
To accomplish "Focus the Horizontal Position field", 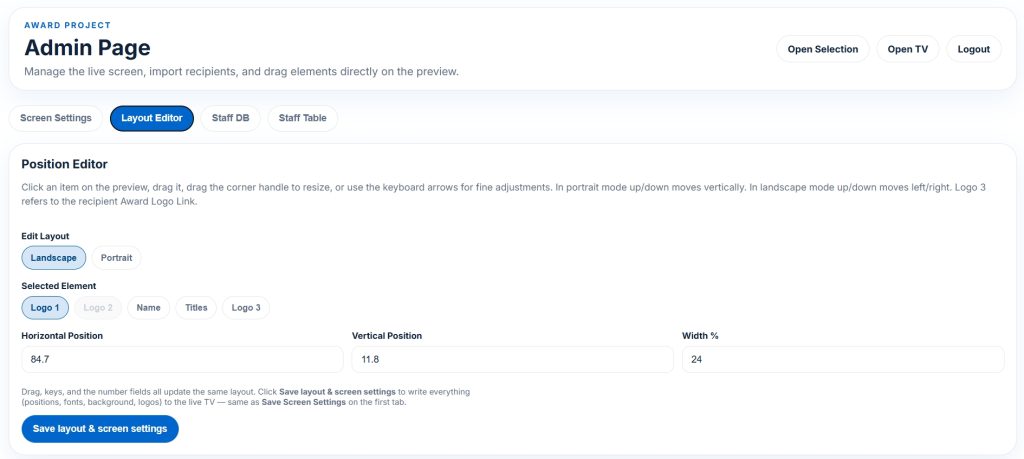I will pyautogui.click(x=182, y=359).
